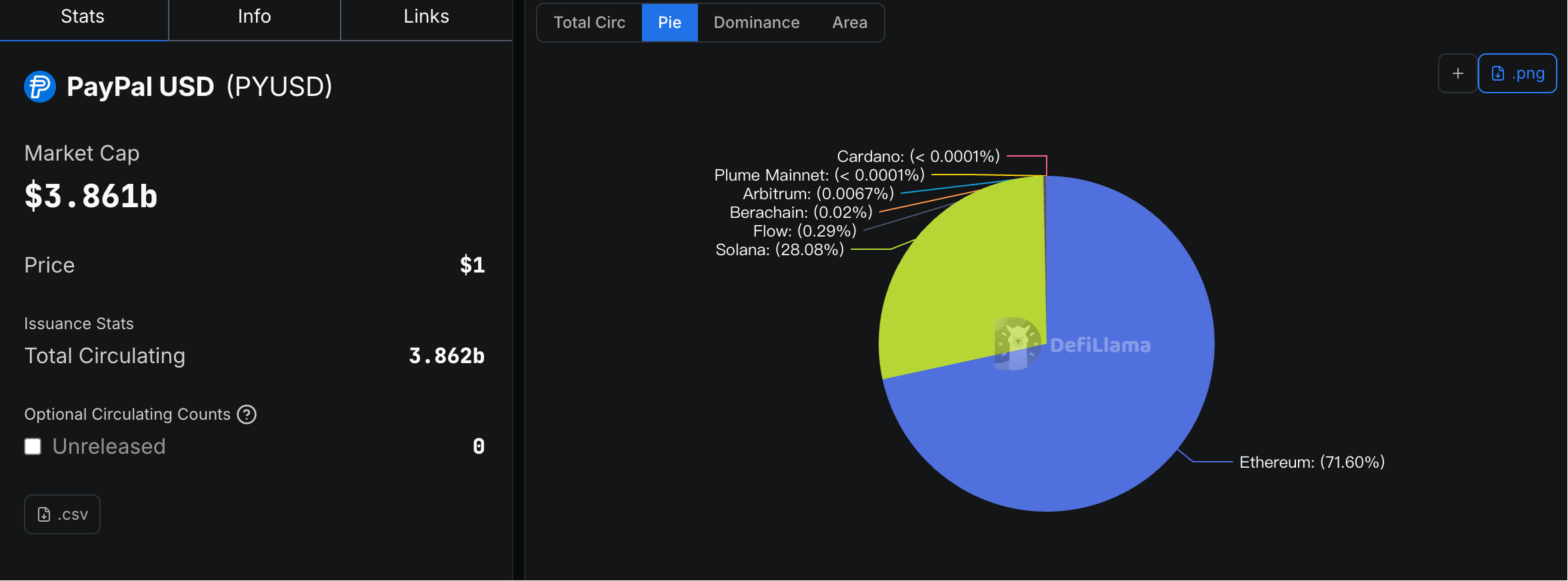1568x581 pixels.
Task: Click the Ethereum (71.60%) chart label
Action: (x=1311, y=462)
